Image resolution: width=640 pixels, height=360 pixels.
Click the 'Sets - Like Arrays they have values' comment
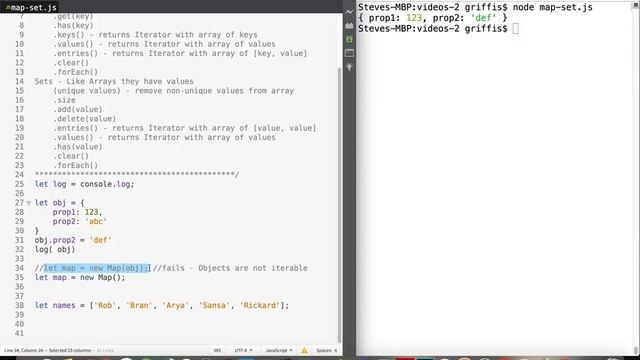coord(114,81)
